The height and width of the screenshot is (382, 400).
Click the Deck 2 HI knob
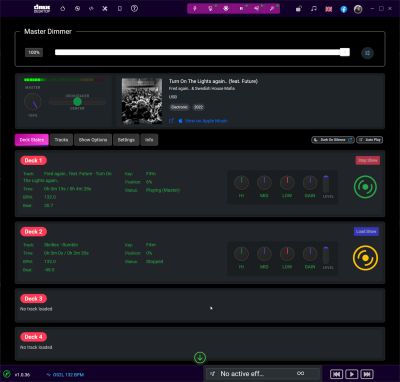pyautogui.click(x=241, y=254)
